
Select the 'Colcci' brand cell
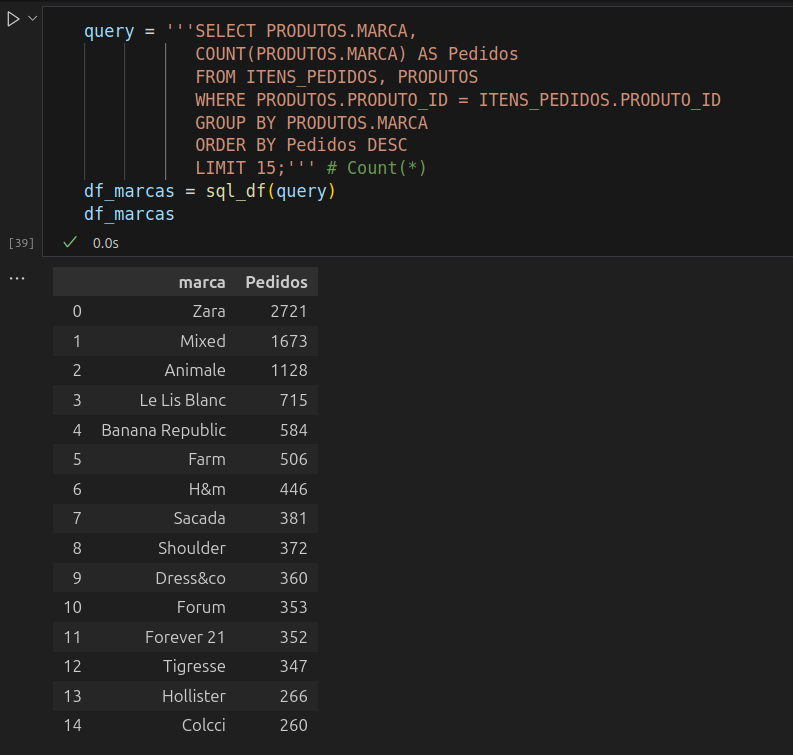pos(204,725)
